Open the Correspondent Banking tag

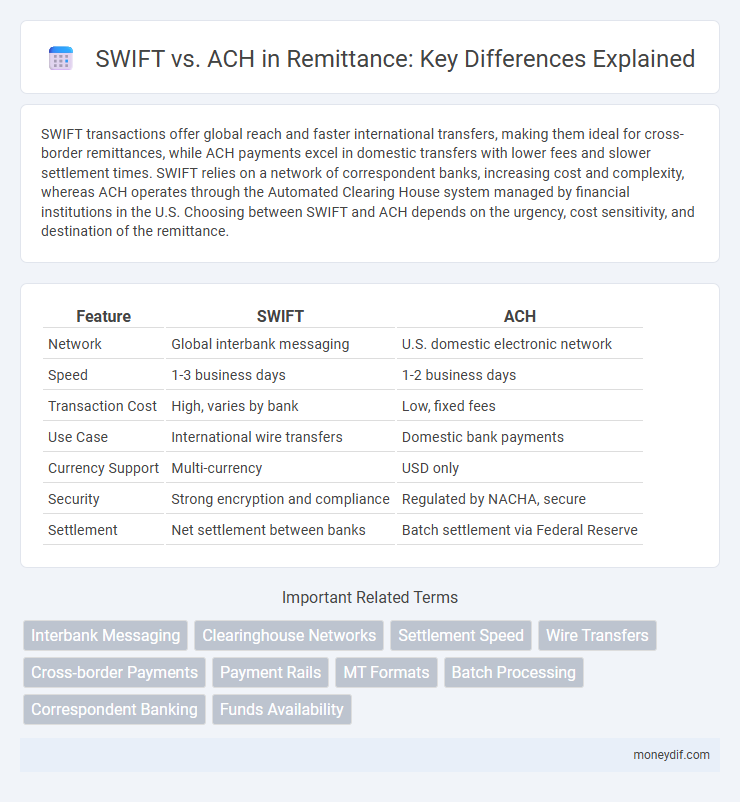click(x=114, y=709)
